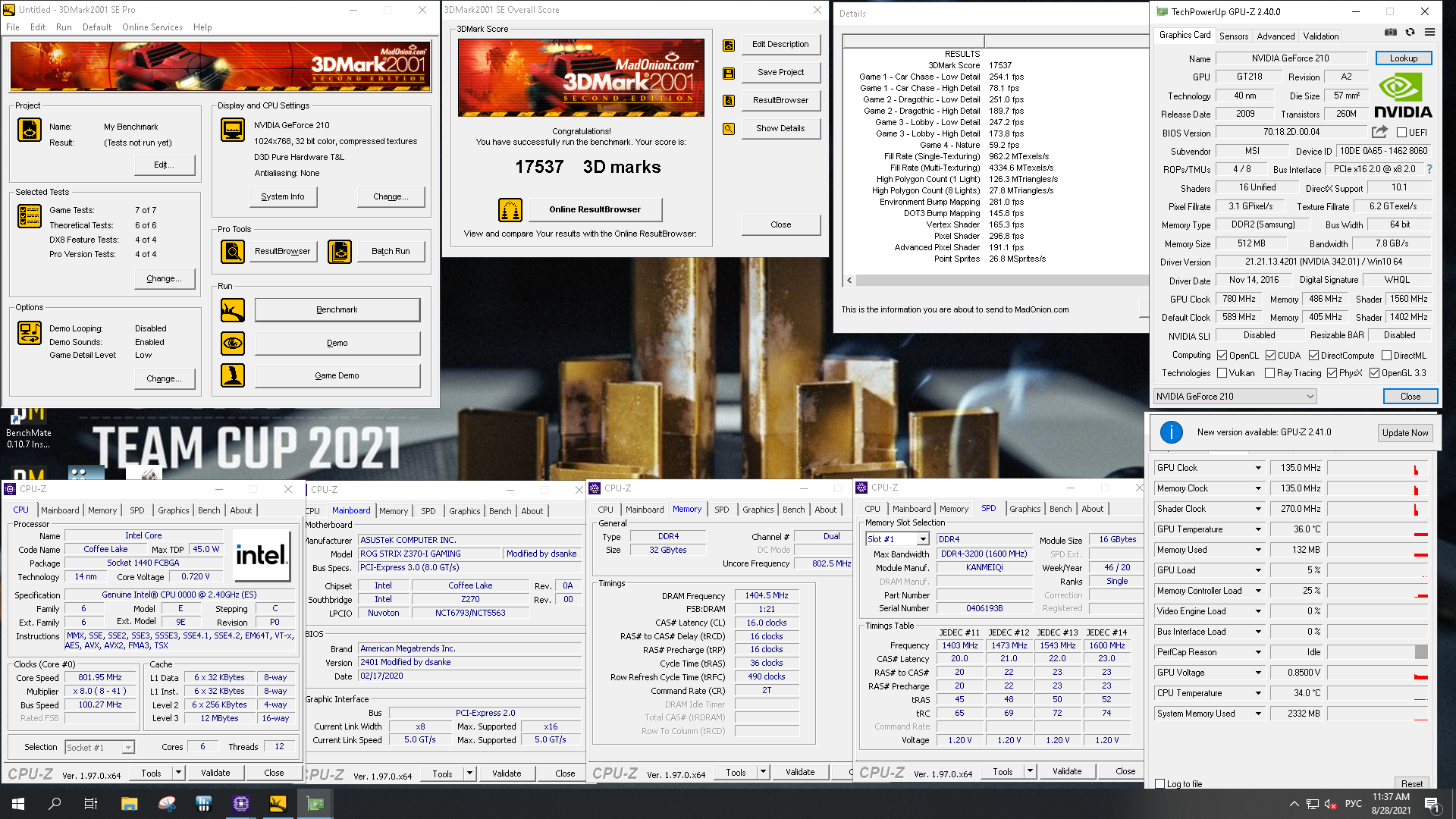This screenshot has width=1456, height=819.
Task: Click the Batch Run icon
Action: pyautogui.click(x=340, y=251)
